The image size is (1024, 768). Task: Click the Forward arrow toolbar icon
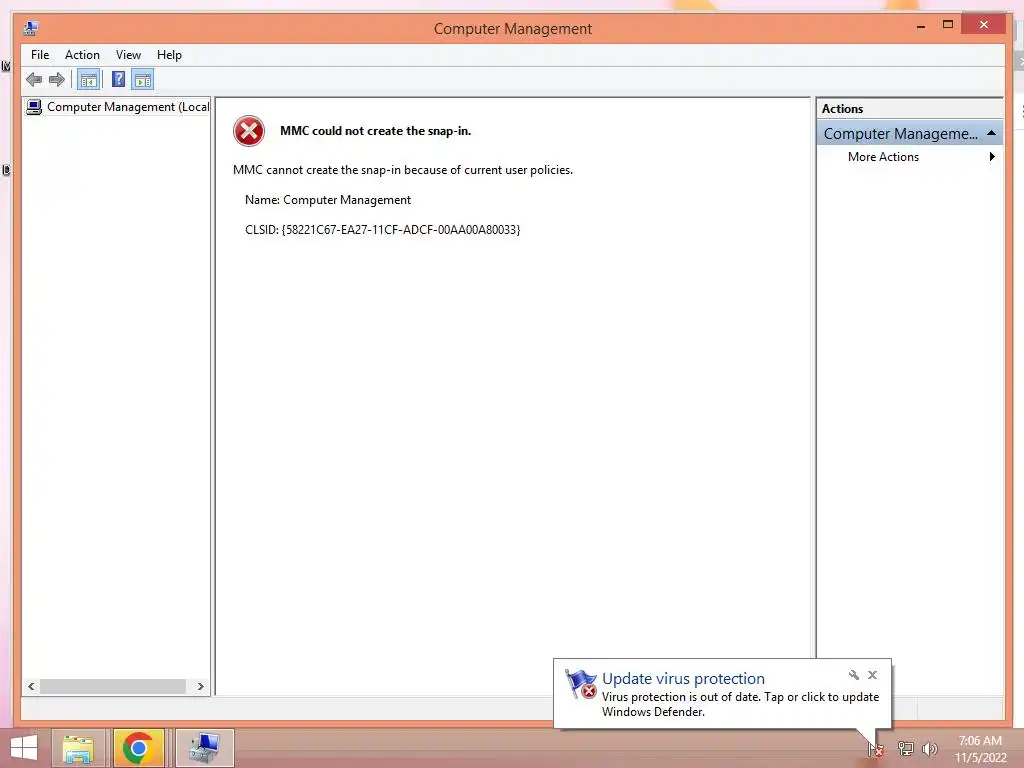click(x=57, y=80)
